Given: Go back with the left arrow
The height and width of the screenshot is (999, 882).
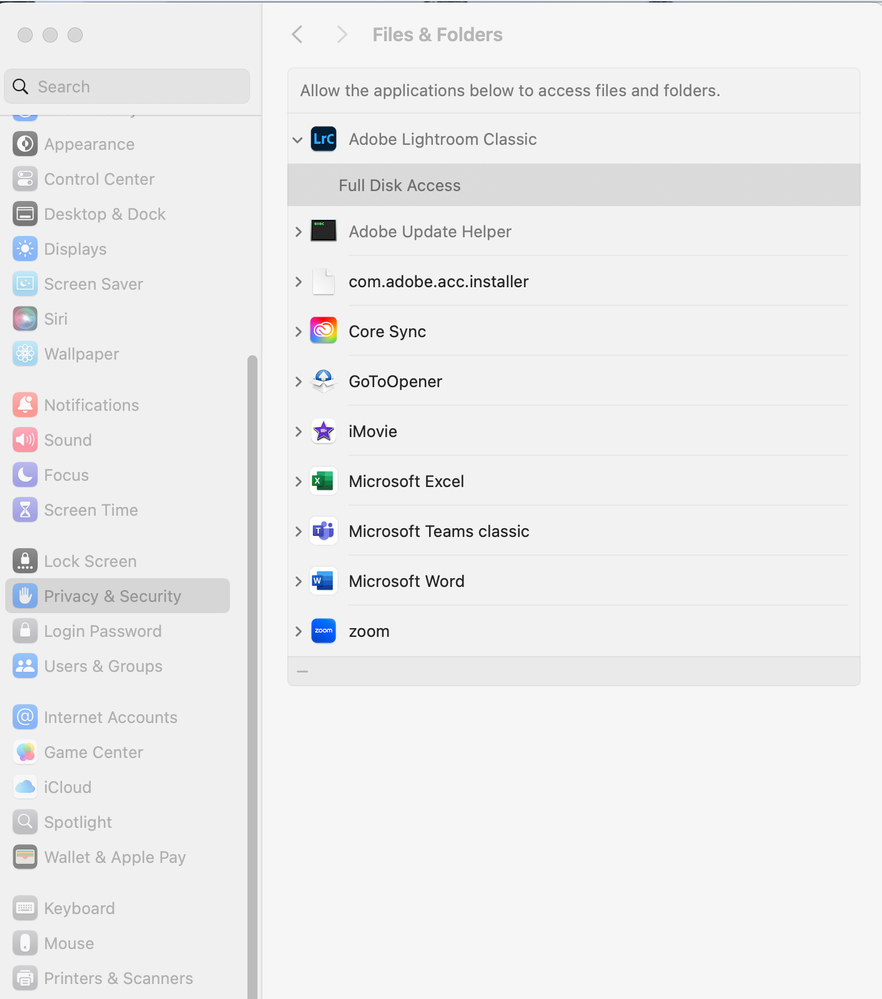Looking at the screenshot, I should tap(297, 34).
